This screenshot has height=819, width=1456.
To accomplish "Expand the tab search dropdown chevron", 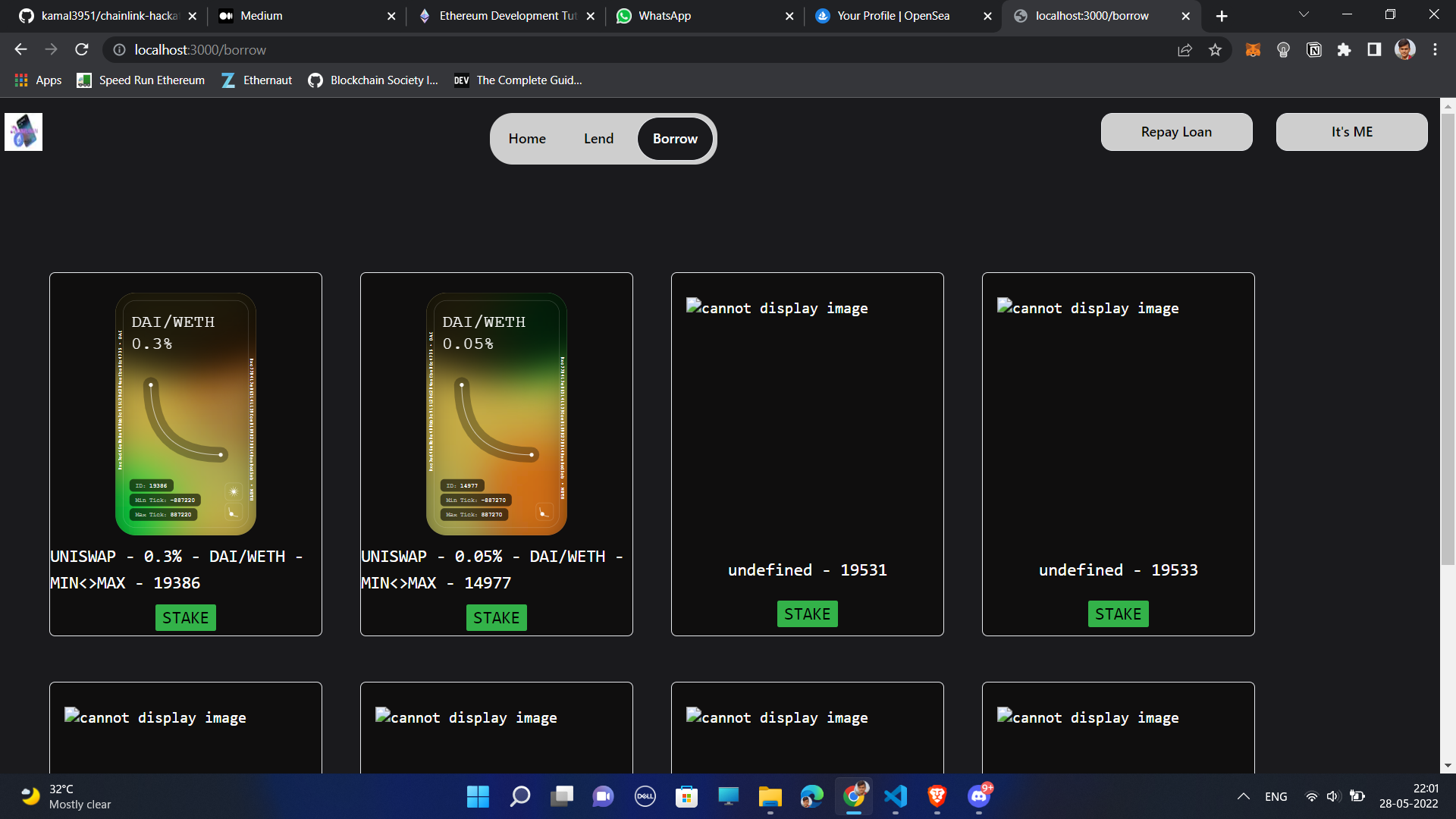I will pyautogui.click(x=1304, y=15).
